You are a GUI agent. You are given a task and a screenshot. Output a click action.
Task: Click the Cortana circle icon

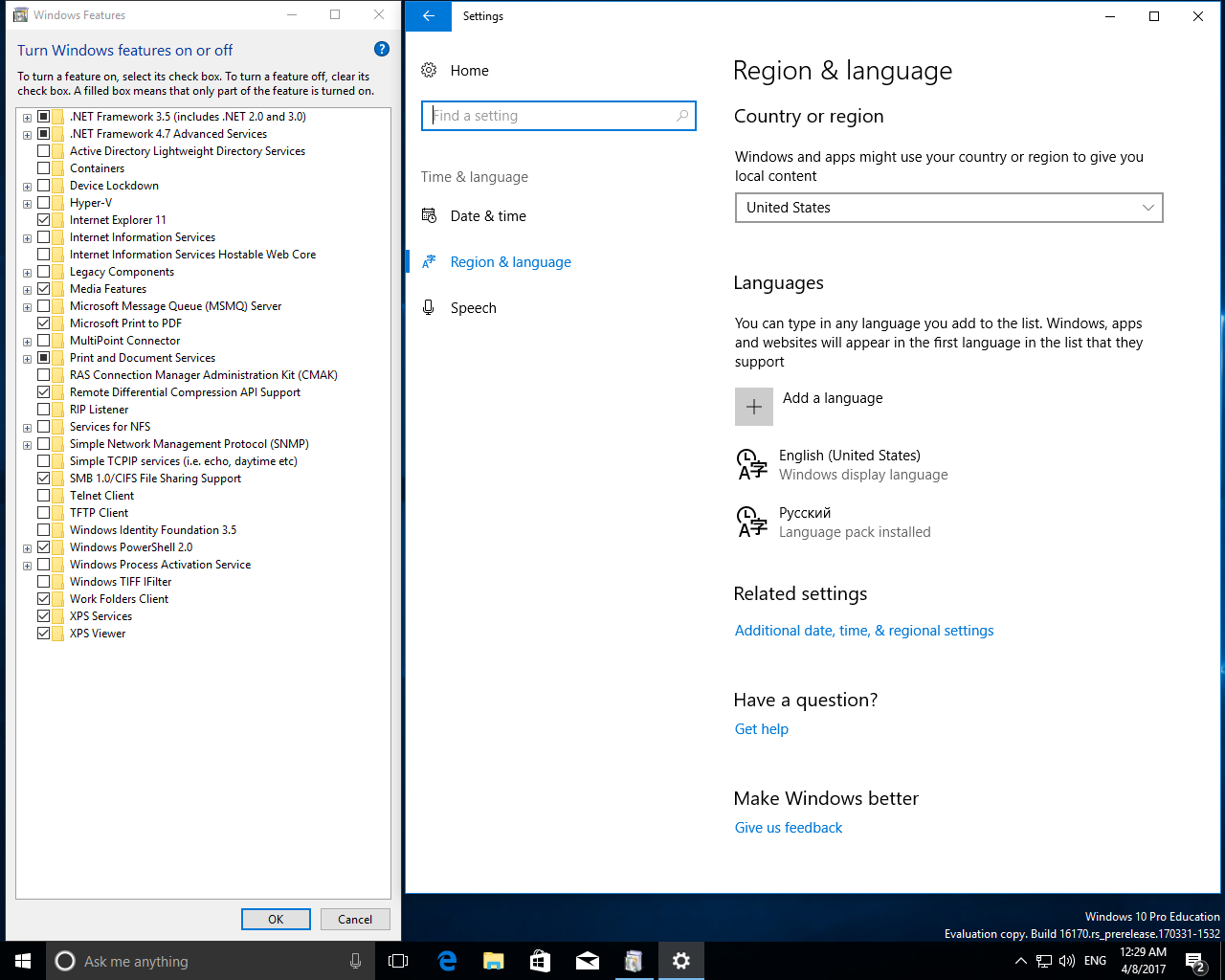(x=65, y=961)
